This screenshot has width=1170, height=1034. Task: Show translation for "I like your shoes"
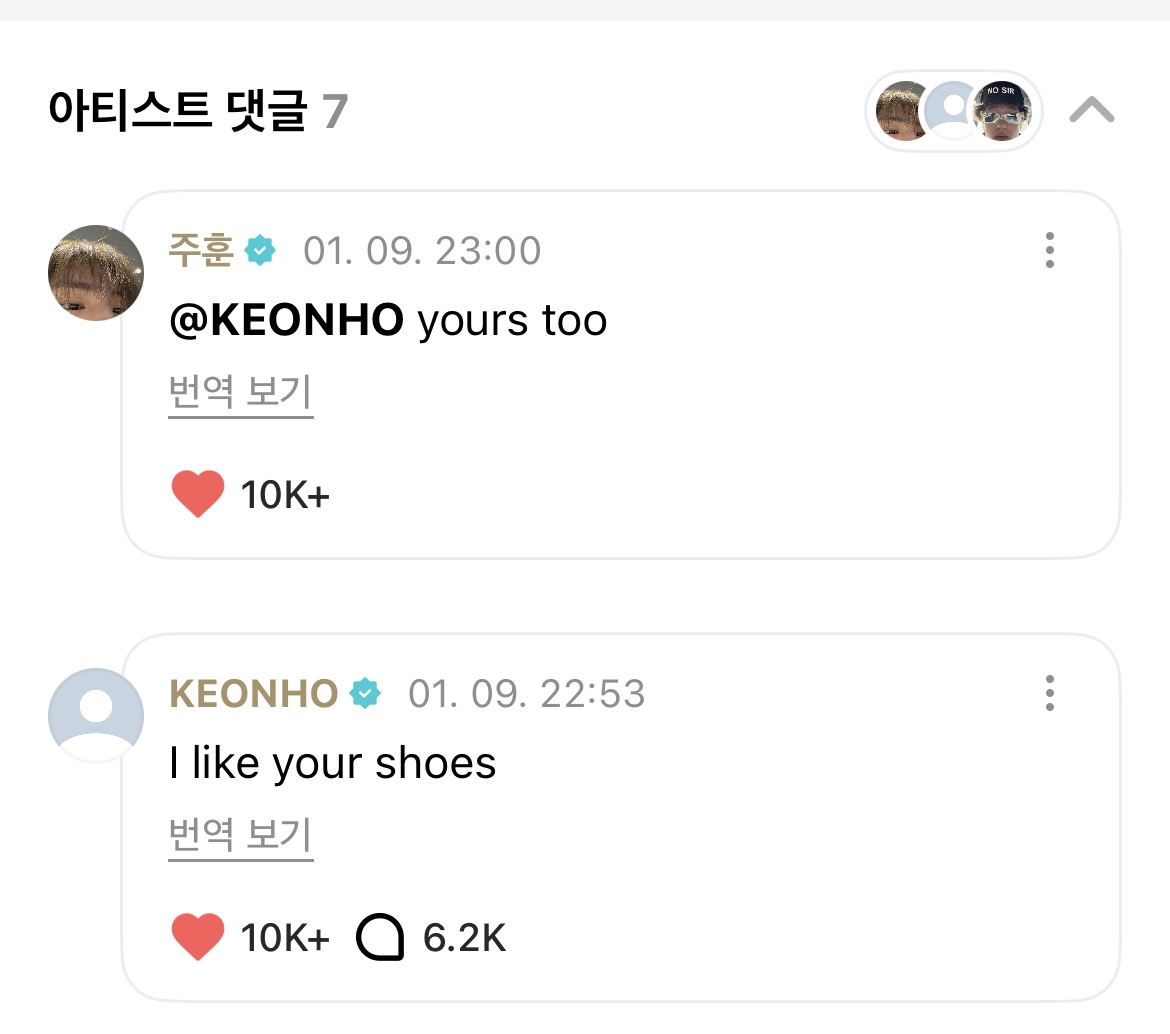click(x=240, y=836)
